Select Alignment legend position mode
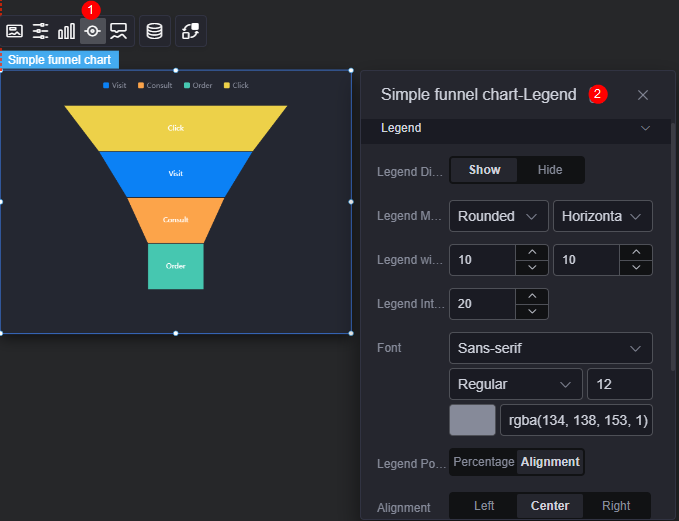 coord(550,462)
